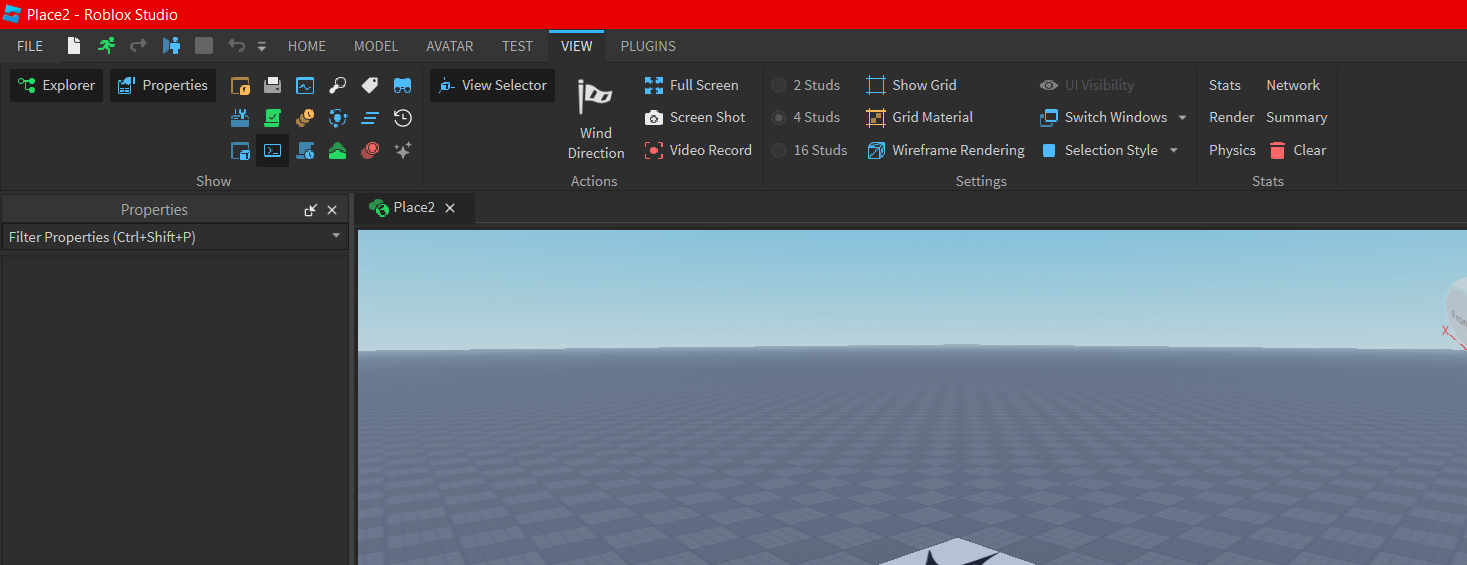
Task: Toggle the Properties panel button in ribbon
Action: [x=163, y=85]
